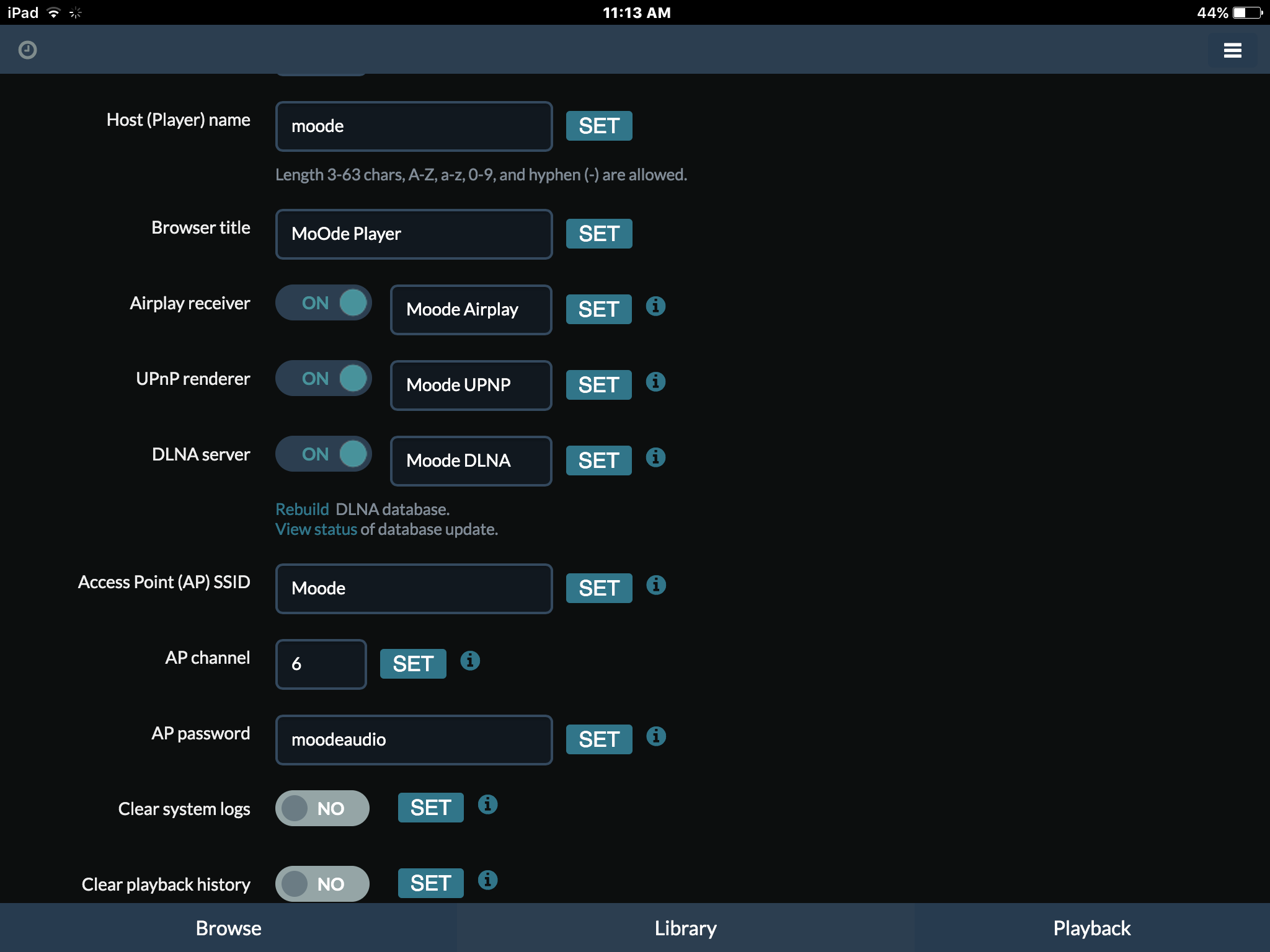Click SET for Clear playback history
This screenshot has height=952, width=1270.
point(431,883)
